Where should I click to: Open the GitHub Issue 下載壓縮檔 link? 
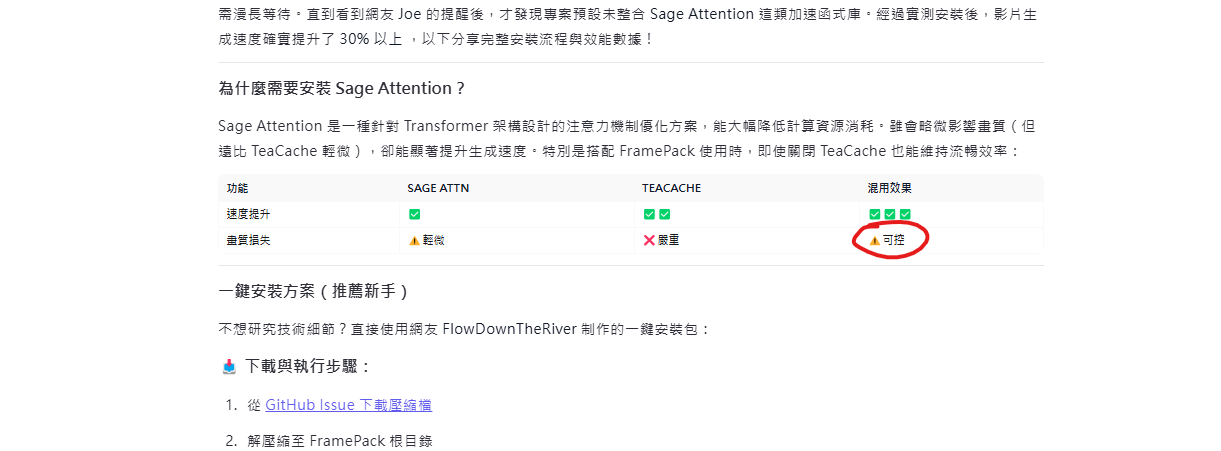pyautogui.click(x=348, y=405)
